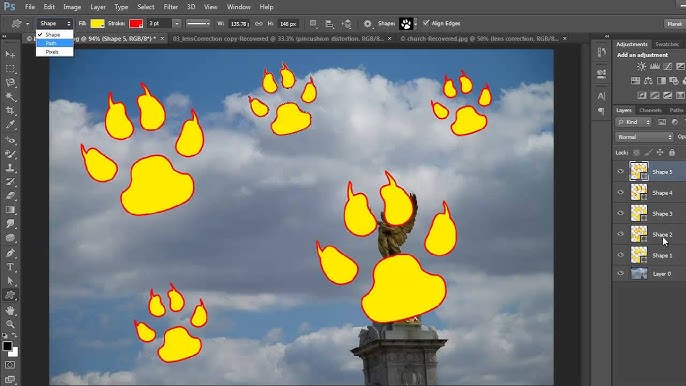
Task: Switch to the Swatches tab
Action: pos(667,44)
